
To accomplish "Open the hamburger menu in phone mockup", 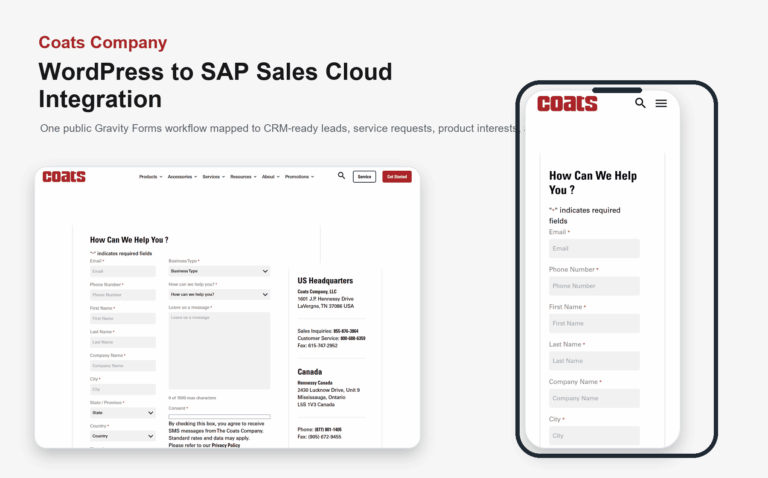I will click(x=661, y=103).
